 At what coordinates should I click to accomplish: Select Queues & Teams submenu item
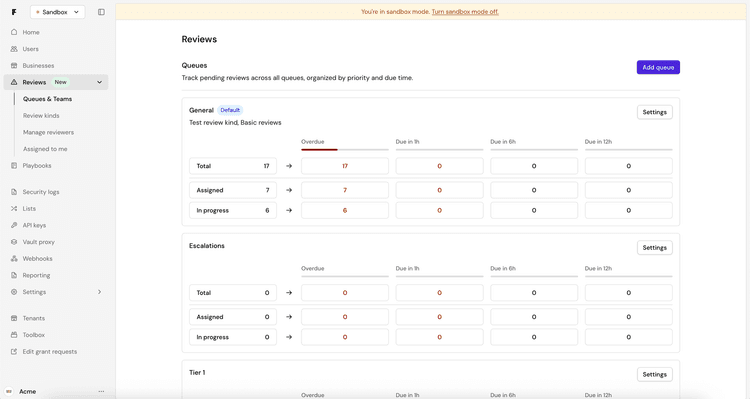[47, 99]
